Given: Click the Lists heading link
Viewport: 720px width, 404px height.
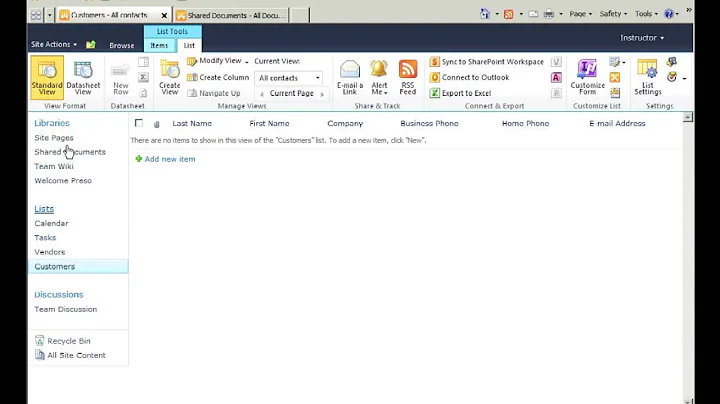Looking at the screenshot, I should [44, 209].
